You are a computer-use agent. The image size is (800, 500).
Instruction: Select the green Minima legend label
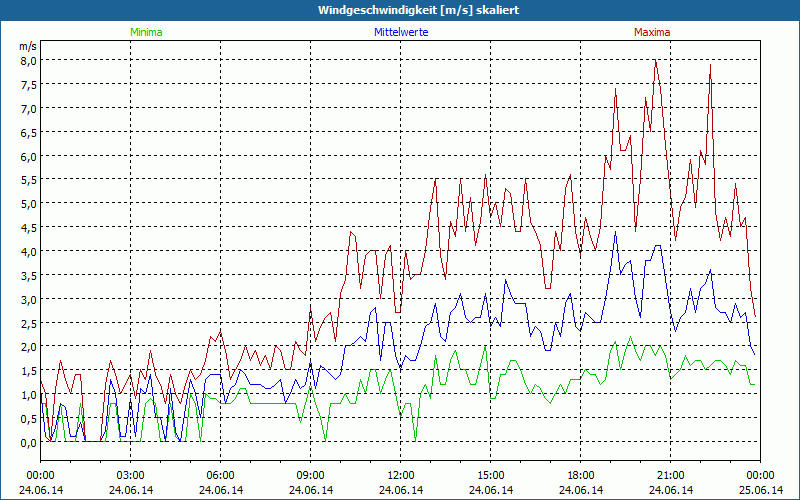coord(146,32)
